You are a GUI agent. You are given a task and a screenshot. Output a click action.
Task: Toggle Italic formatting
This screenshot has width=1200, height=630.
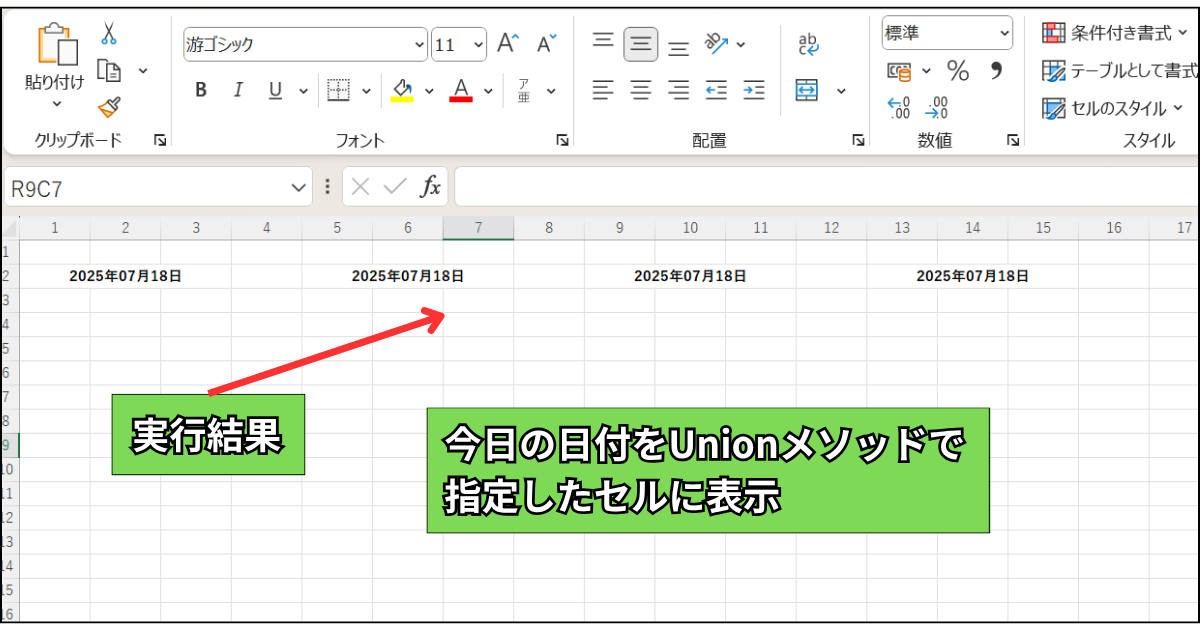point(238,90)
